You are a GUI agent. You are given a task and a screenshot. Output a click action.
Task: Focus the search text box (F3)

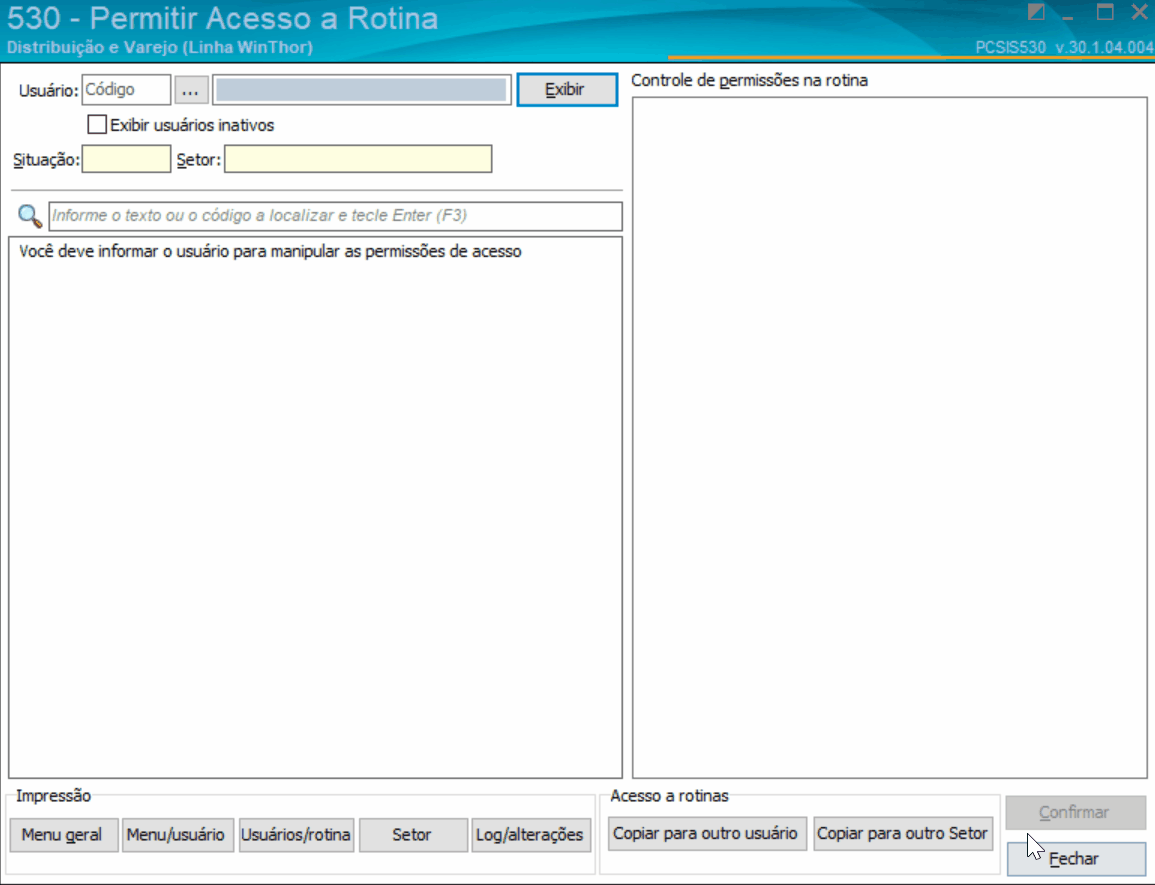click(x=335, y=216)
